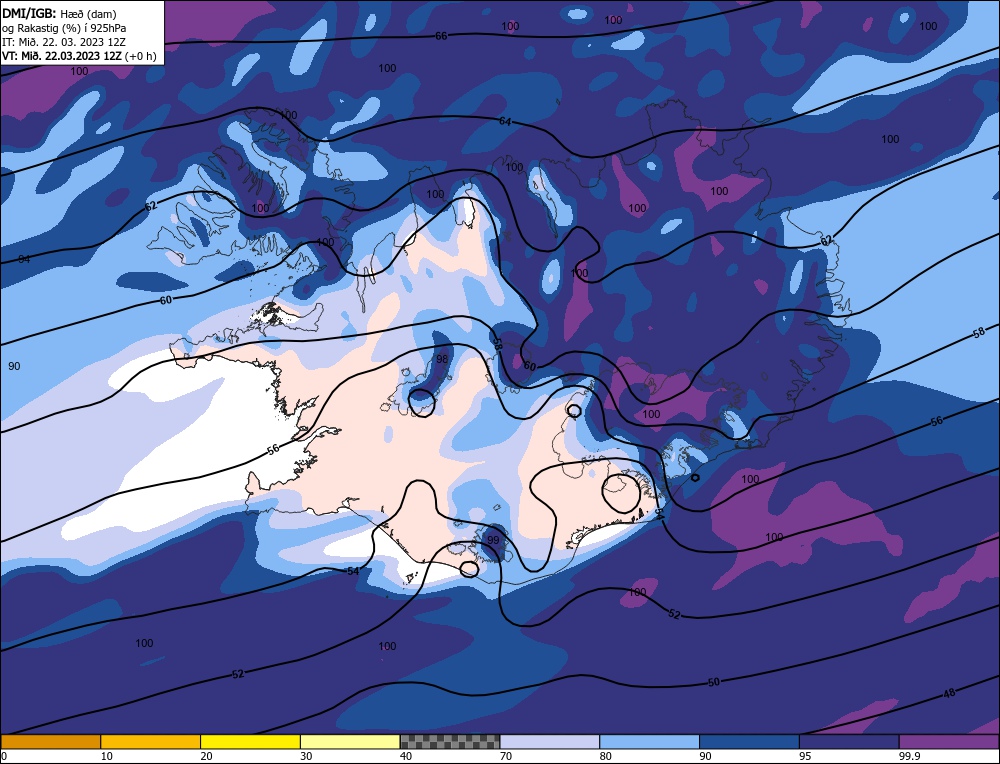This screenshot has height=764, width=1000.
Task: Click the humidity value label 98
Action: coord(442,360)
